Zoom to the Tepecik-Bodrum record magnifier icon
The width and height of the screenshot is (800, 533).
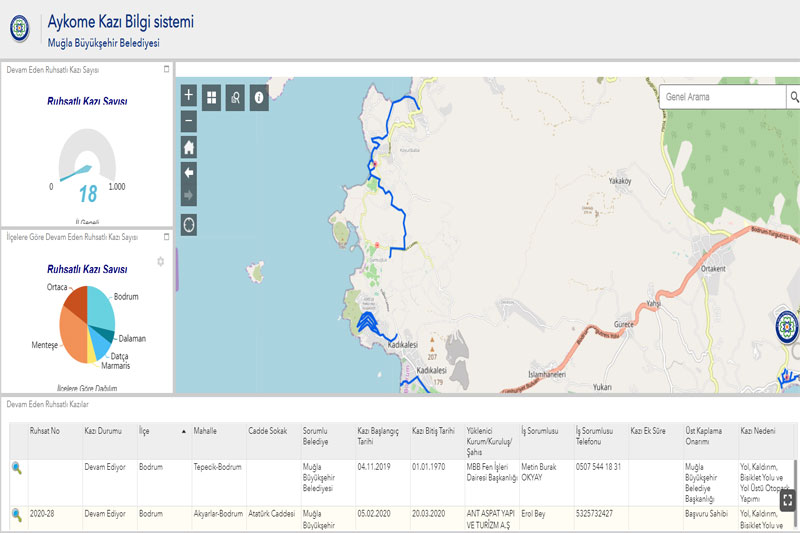[17, 468]
